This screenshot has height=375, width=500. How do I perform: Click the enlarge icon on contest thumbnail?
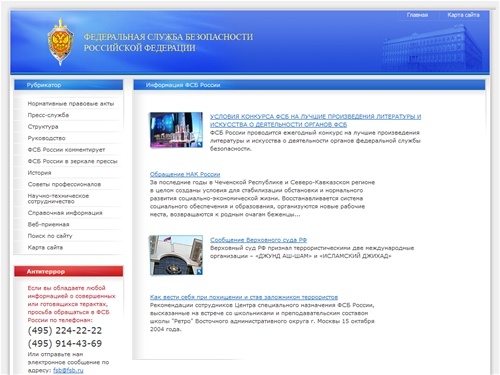pyautogui.click(x=199, y=144)
